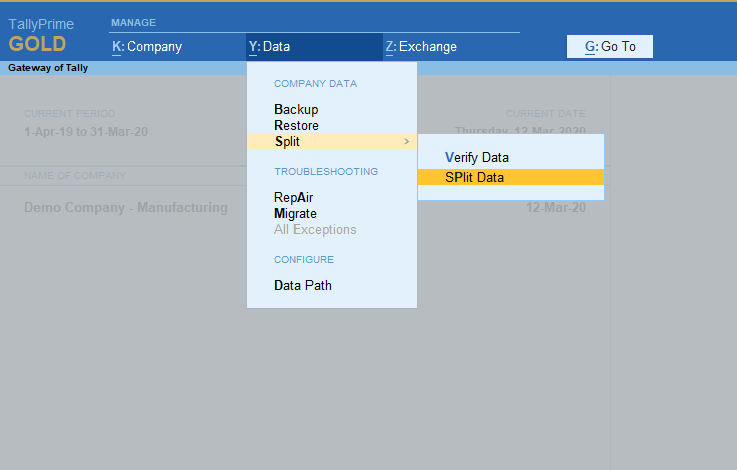Select Backup under Company Data
737x470 pixels.
(296, 109)
